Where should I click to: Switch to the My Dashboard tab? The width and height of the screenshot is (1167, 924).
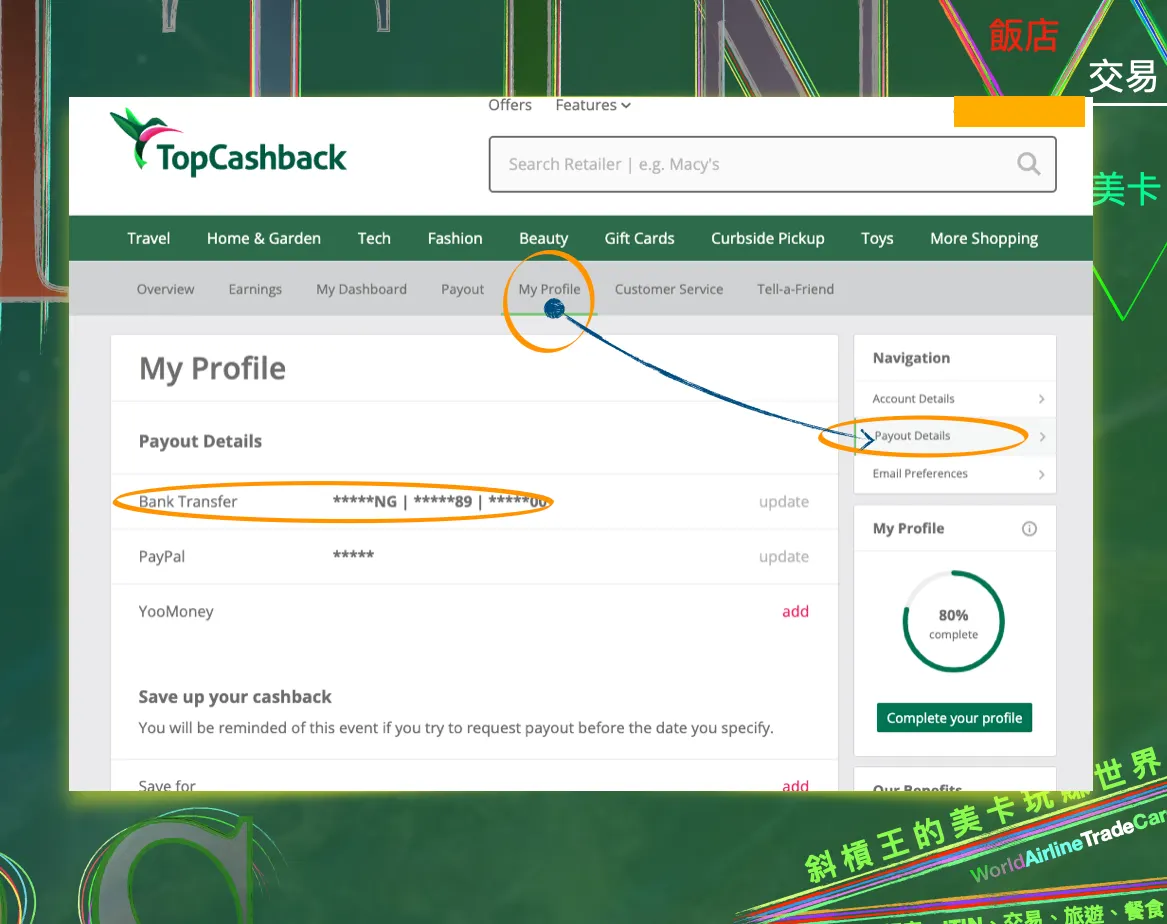[x=361, y=289]
